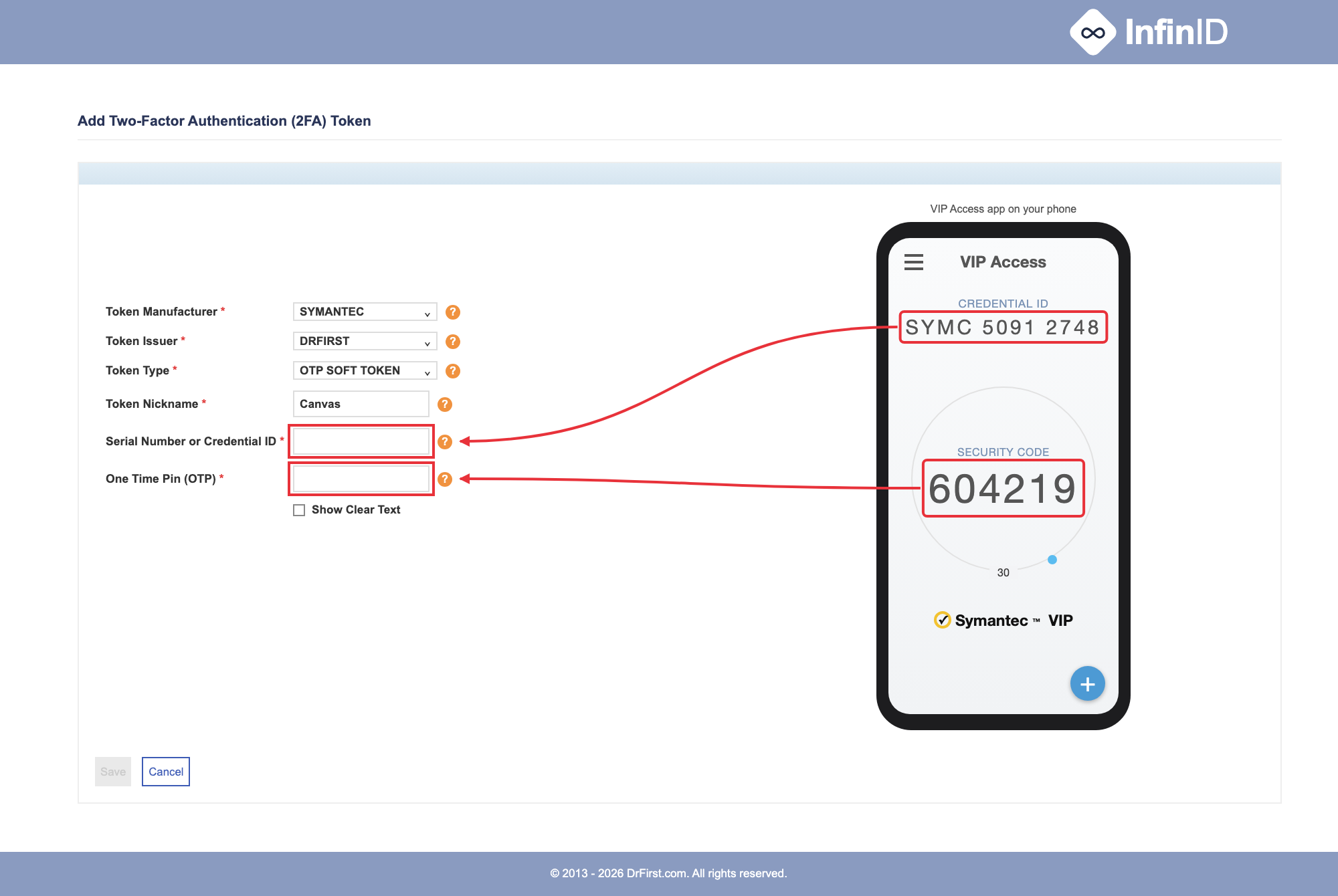
Task: Click the VIP Access app title
Action: pos(1003,262)
